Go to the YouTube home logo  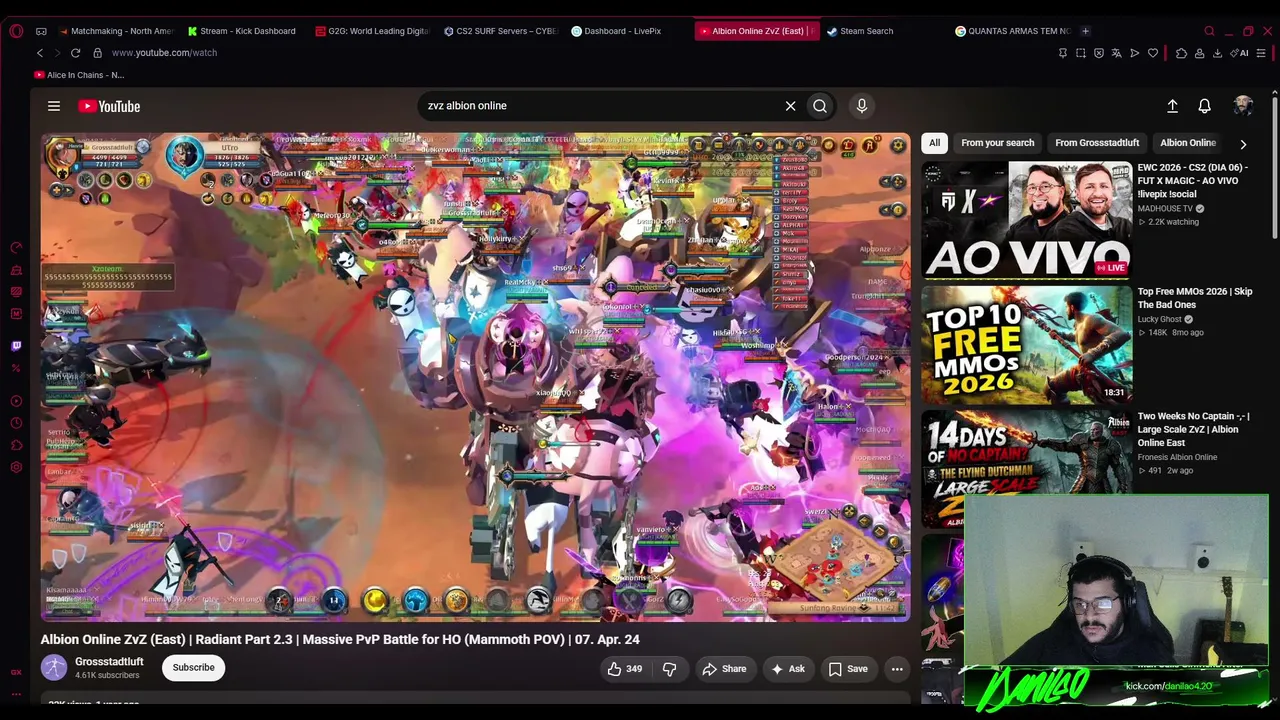coord(109,106)
